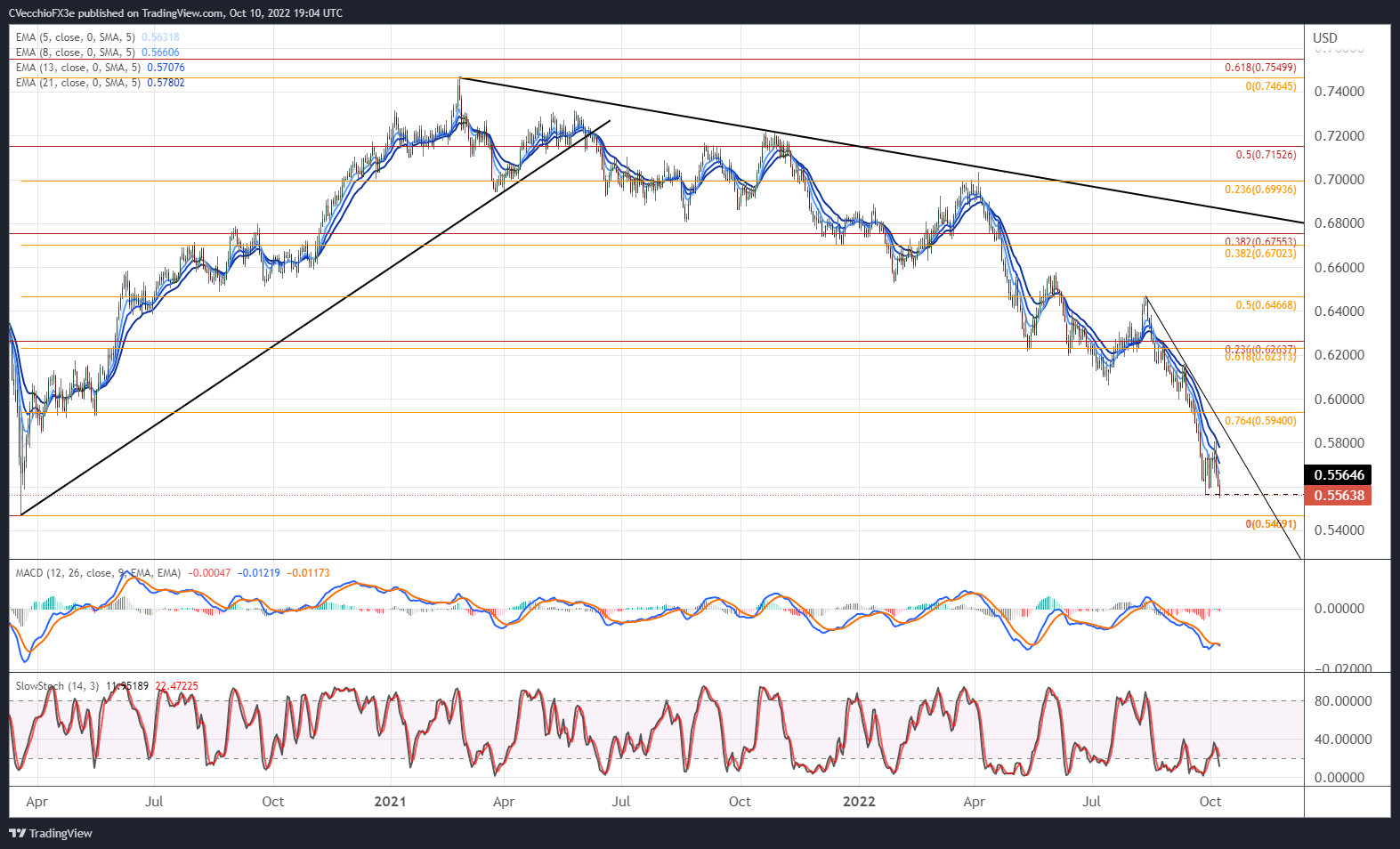Click the 0.382(0.67023) Fibonacci label

(1260, 254)
